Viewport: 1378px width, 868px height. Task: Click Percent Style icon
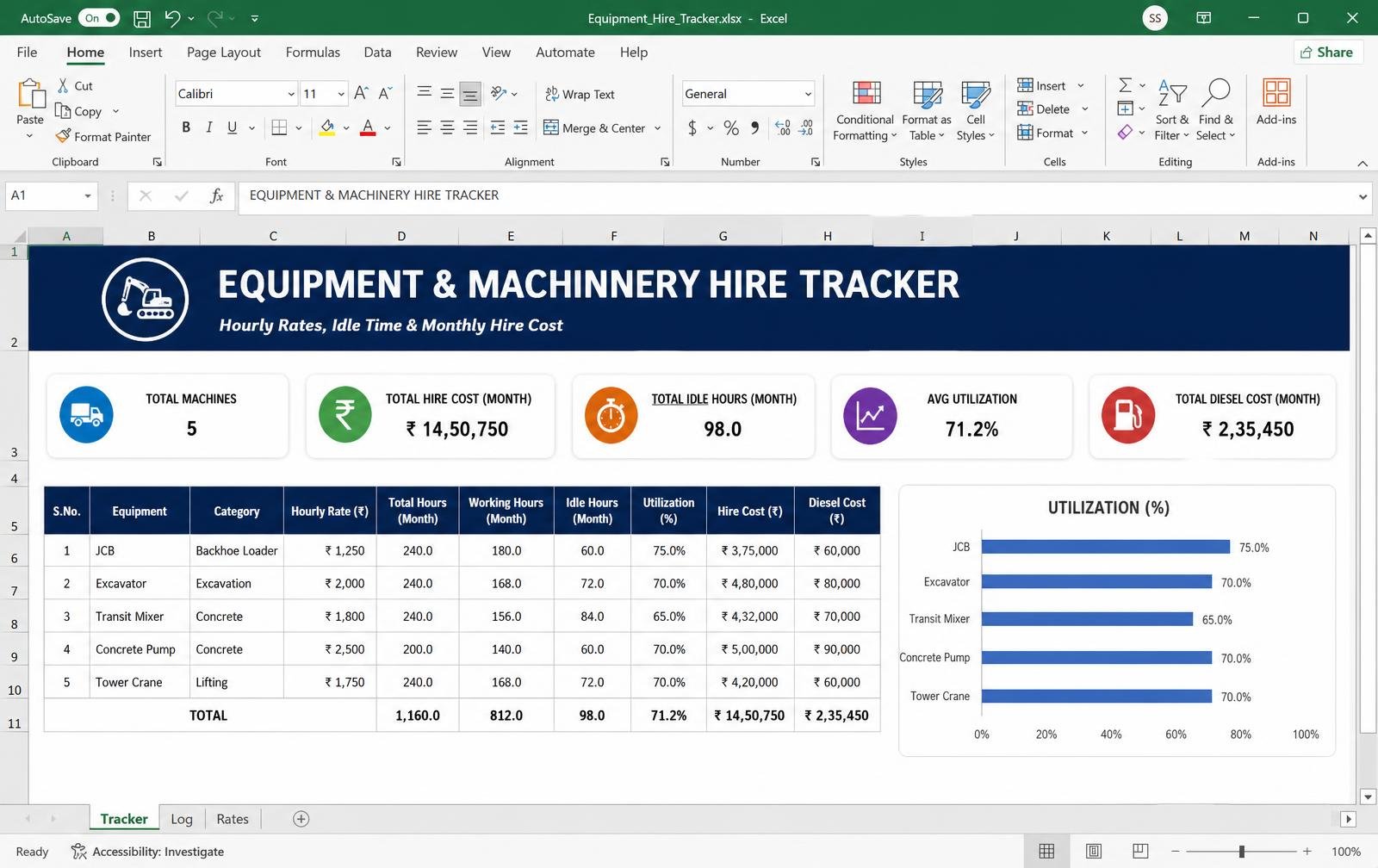(731, 127)
